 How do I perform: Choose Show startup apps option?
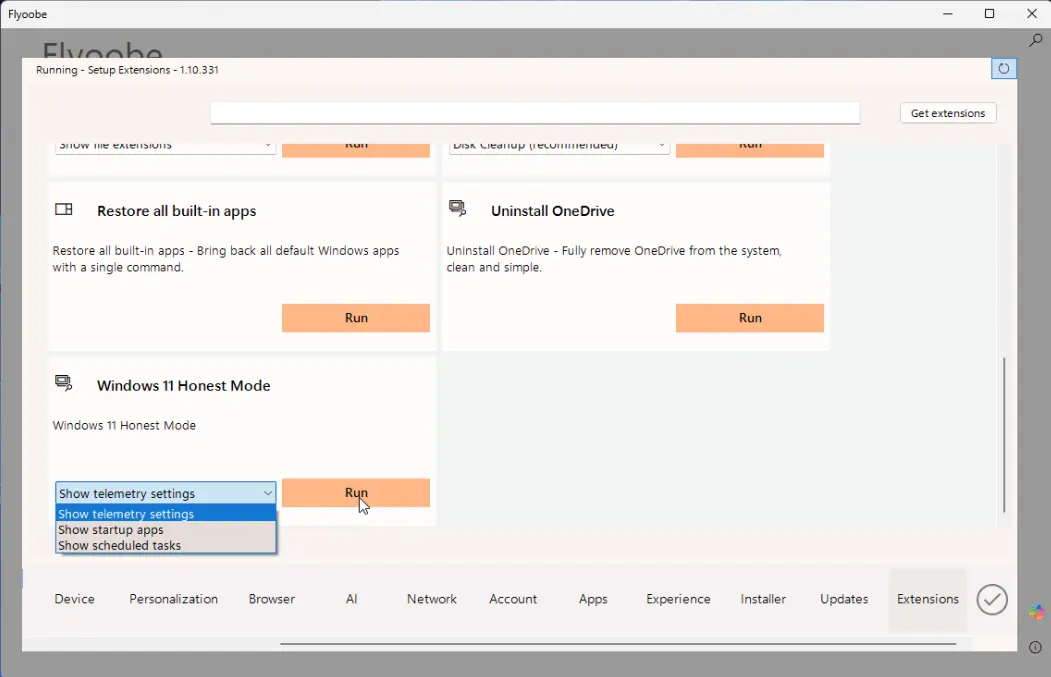pos(166,530)
